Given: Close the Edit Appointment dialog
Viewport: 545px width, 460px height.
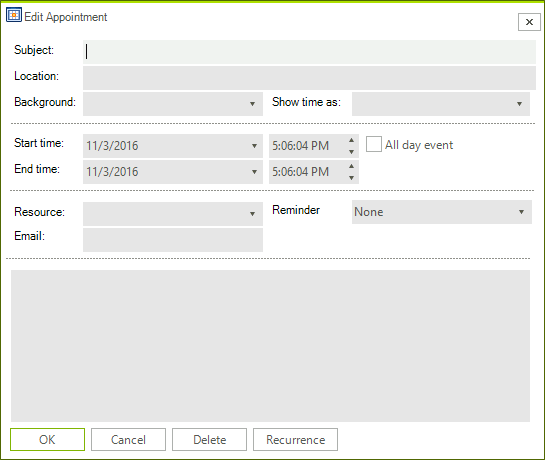Looking at the screenshot, I should (529, 22).
